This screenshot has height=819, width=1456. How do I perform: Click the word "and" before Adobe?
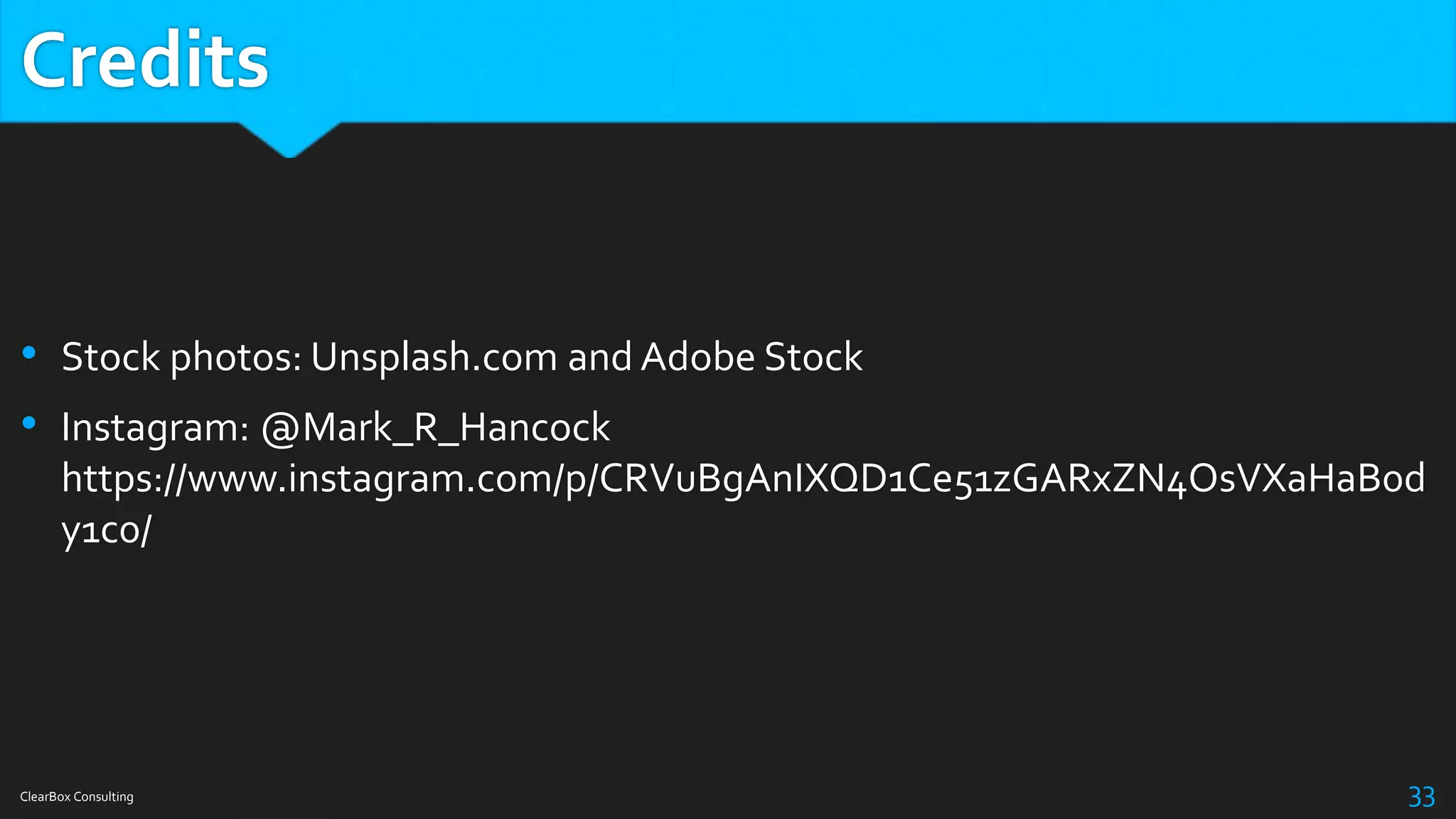point(599,356)
